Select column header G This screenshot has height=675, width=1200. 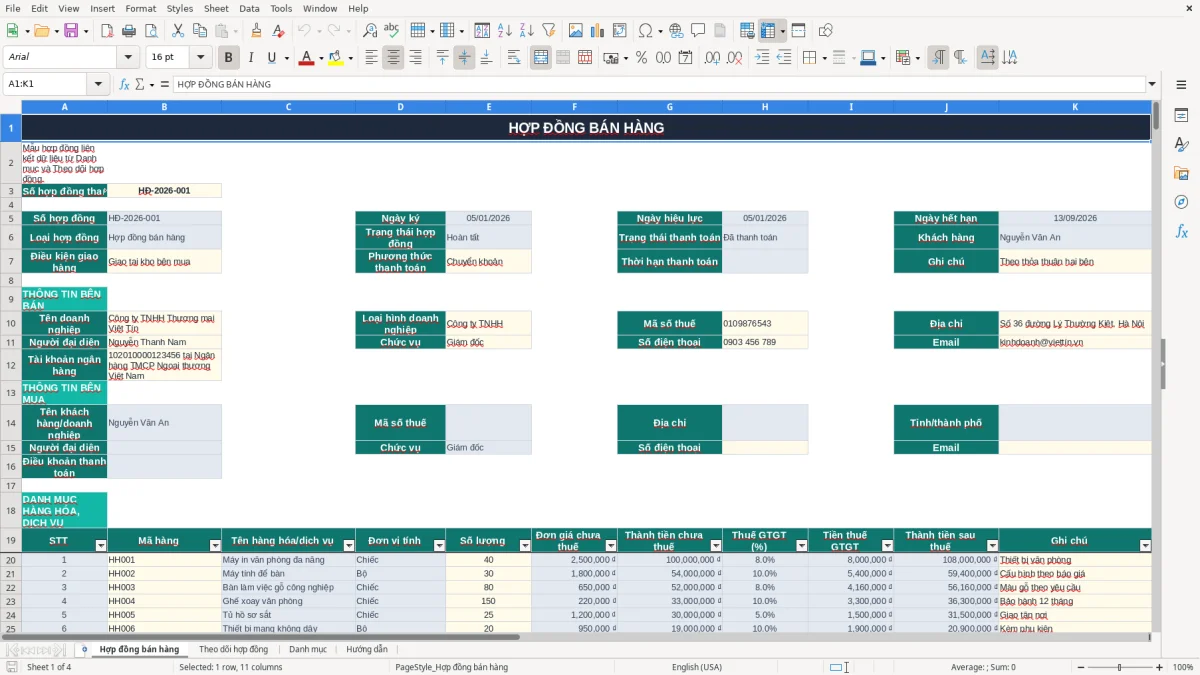(669, 106)
